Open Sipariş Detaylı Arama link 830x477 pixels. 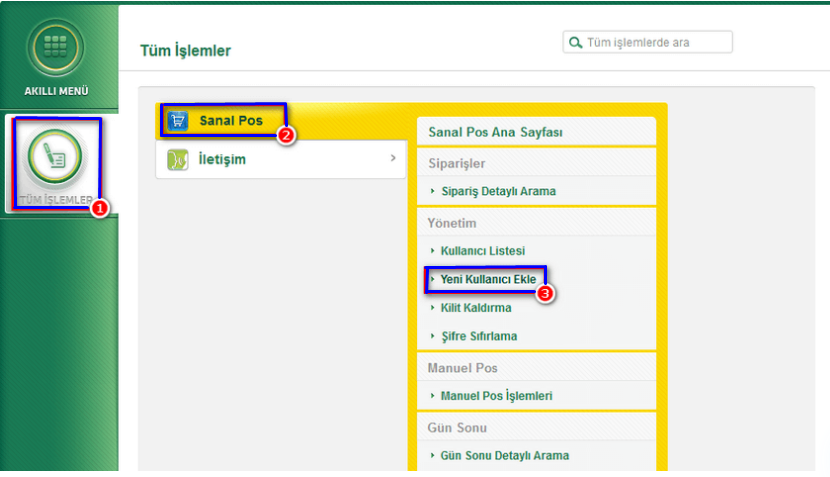click(x=498, y=191)
